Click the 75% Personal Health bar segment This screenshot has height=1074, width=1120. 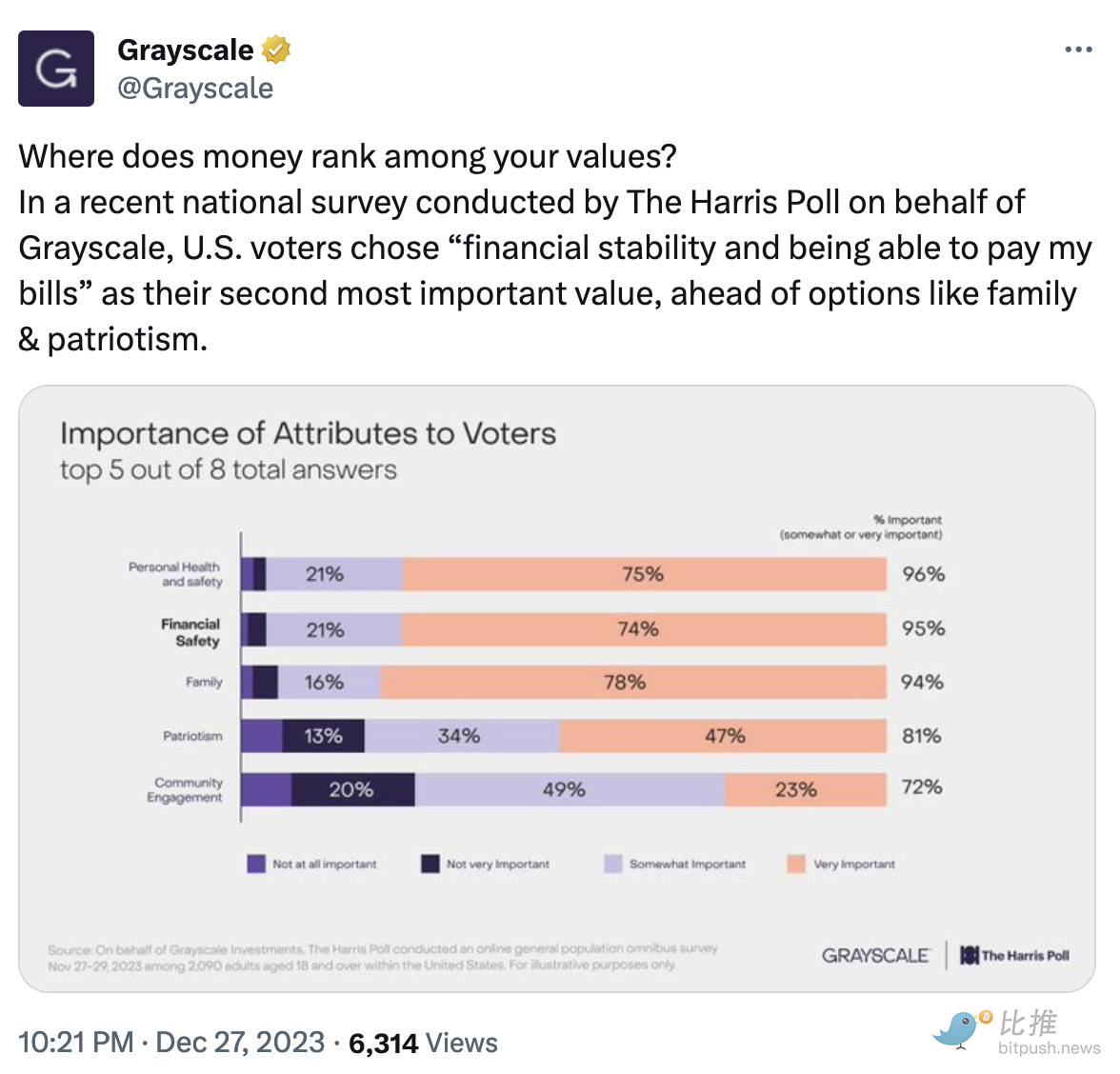pos(644,574)
